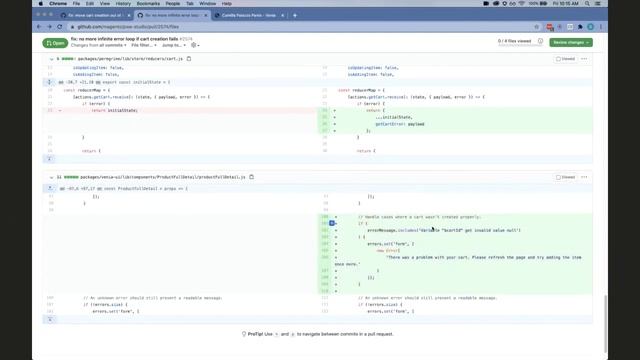The height and width of the screenshot is (360, 640).
Task: Open the Wi-Fi status menu
Action: click(522, 4)
